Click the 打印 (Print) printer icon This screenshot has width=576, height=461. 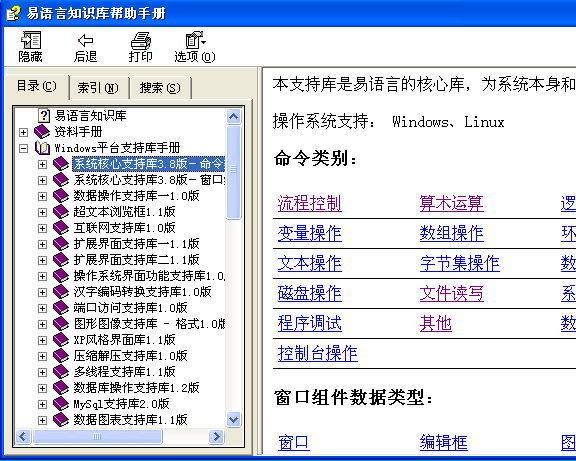pyautogui.click(x=141, y=40)
